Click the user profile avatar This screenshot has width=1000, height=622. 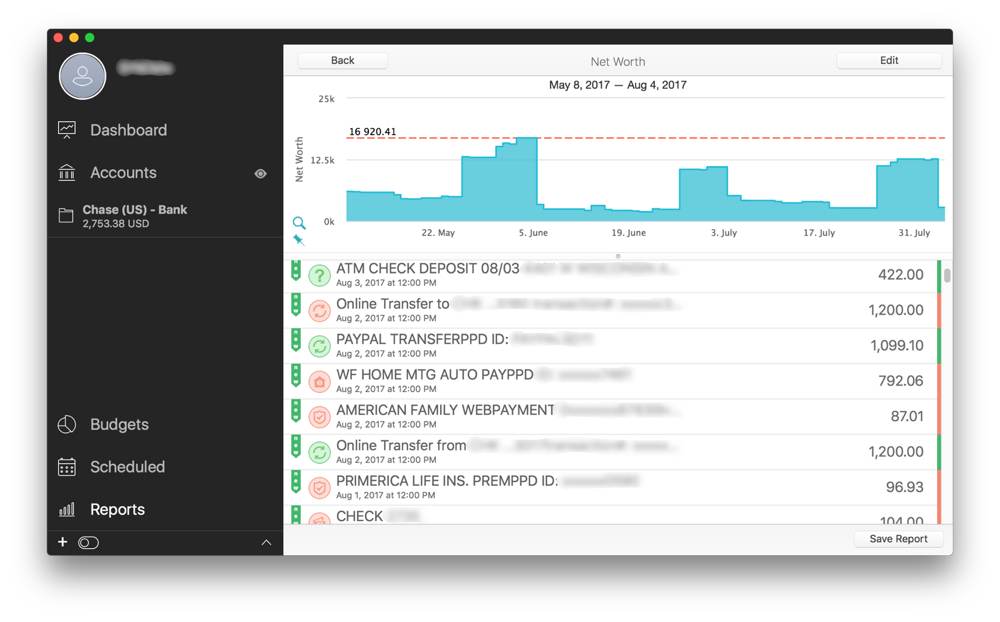click(83, 76)
